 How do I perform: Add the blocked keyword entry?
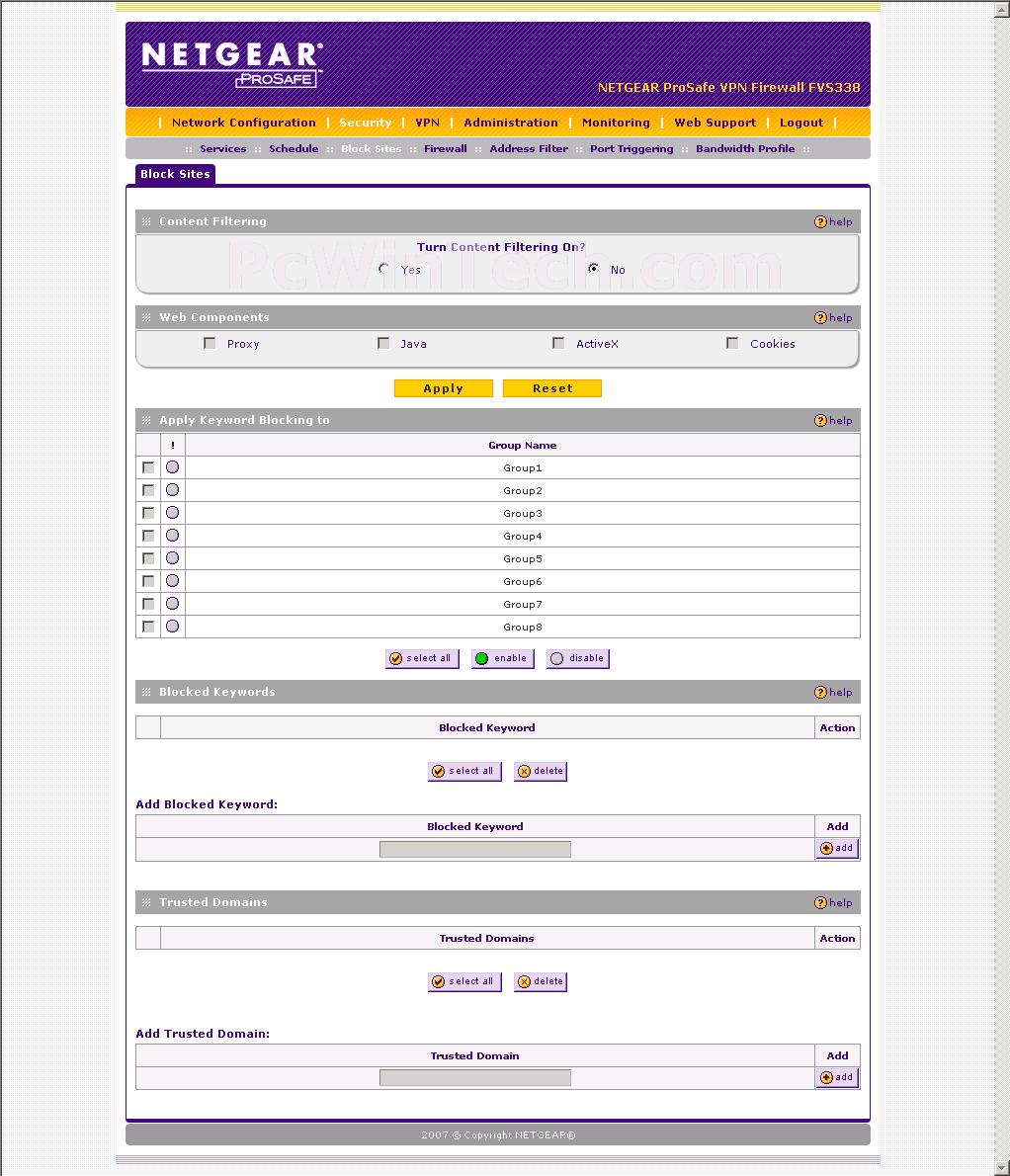point(837,848)
